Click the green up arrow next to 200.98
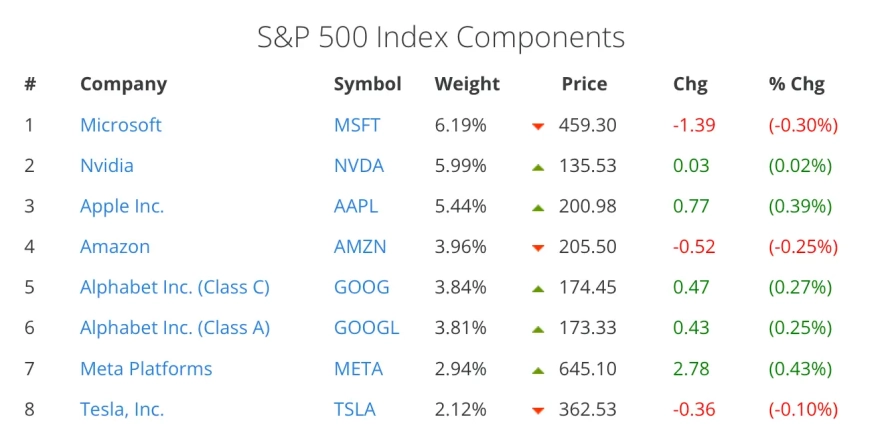Image resolution: width=884 pixels, height=433 pixels. (x=538, y=207)
